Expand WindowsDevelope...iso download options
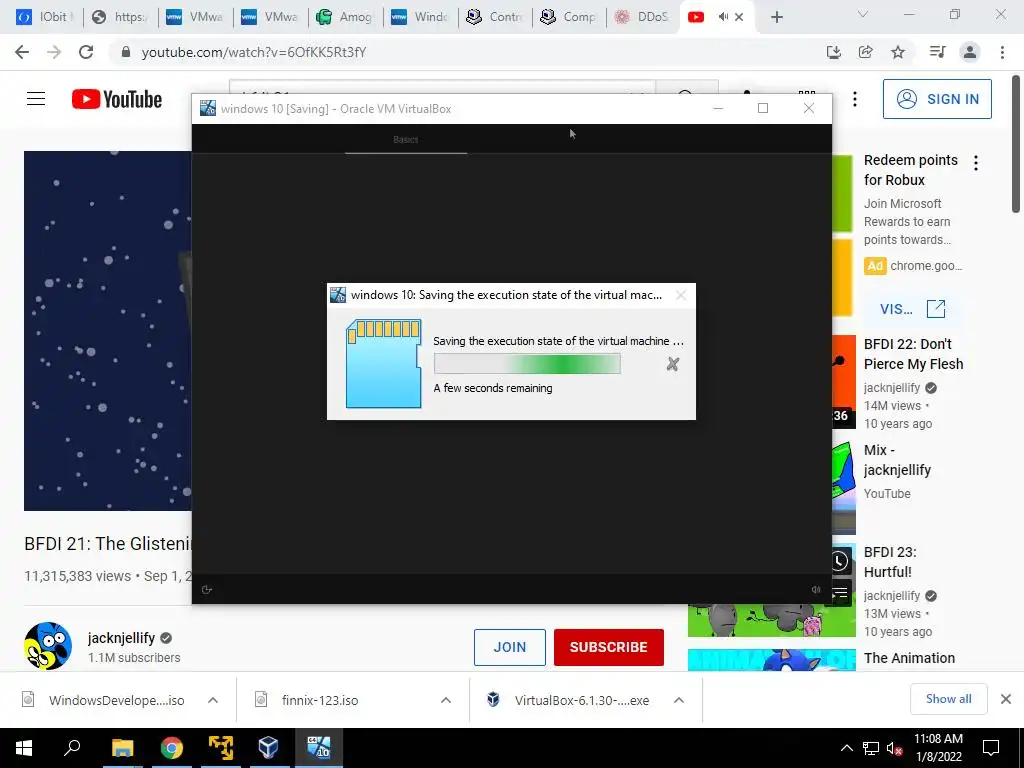This screenshot has width=1024, height=768. click(213, 700)
